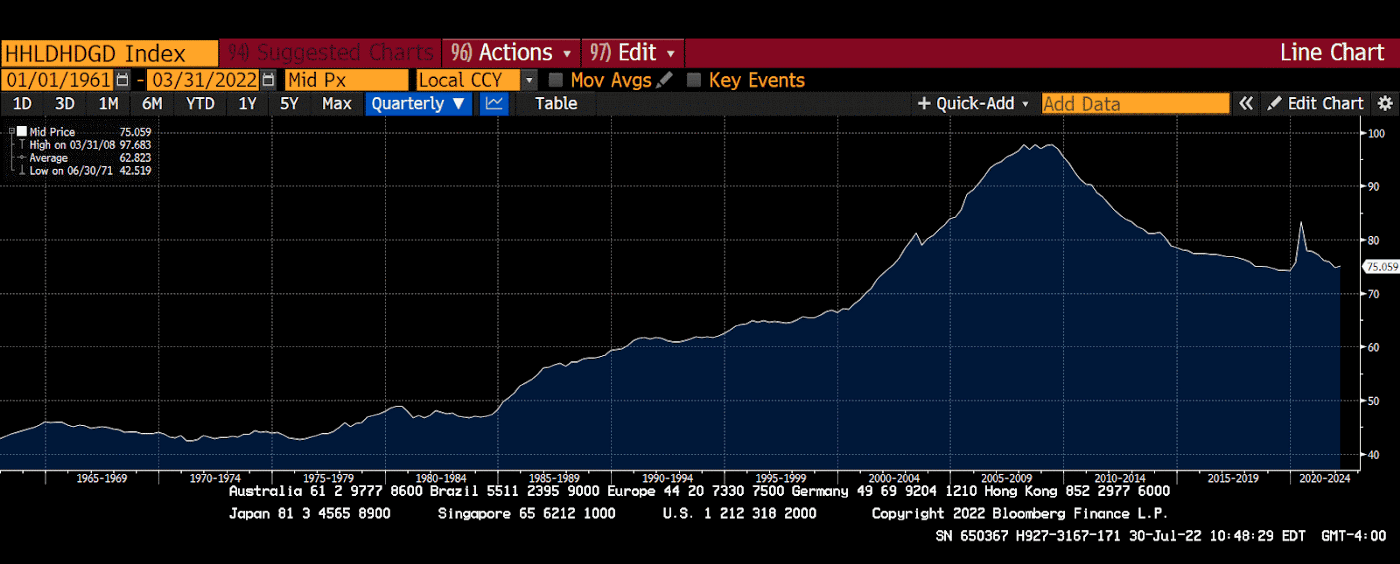Click the Edit Chart button
Image resolution: width=1400 pixels, height=564 pixels.
(1315, 103)
